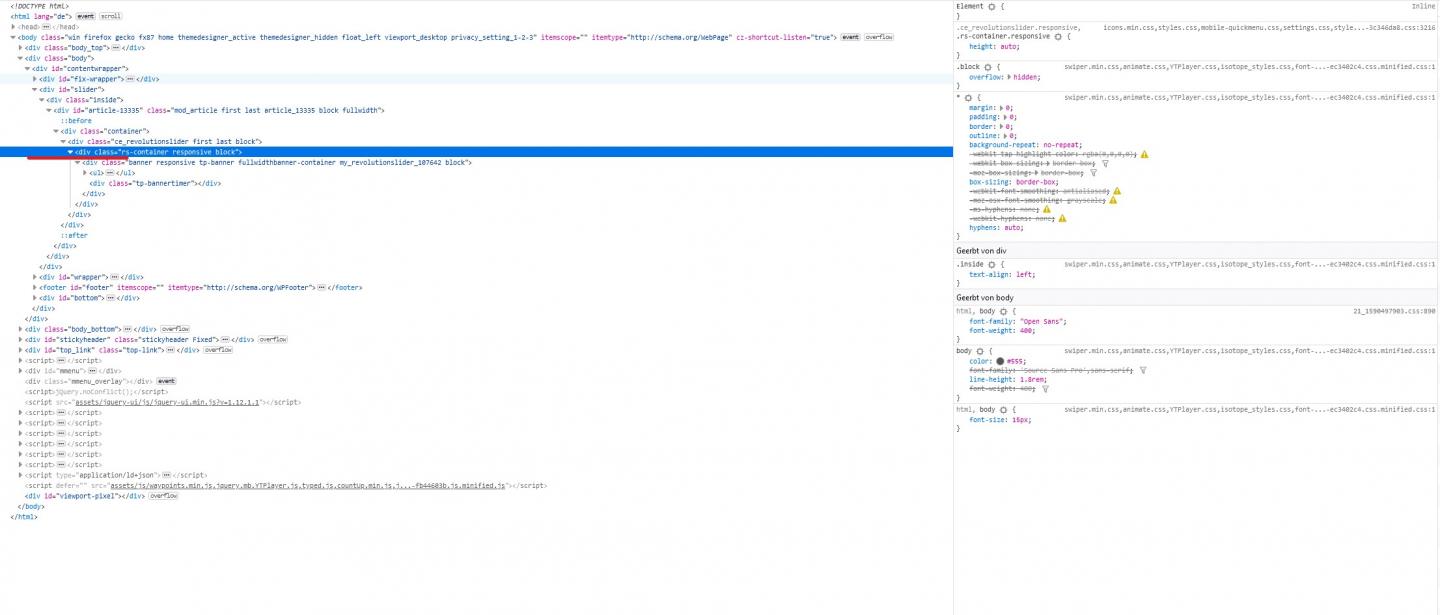The image size is (1440, 615).
Task: Click warning icon beside -ms-hyphens property
Action: (x=1046, y=209)
